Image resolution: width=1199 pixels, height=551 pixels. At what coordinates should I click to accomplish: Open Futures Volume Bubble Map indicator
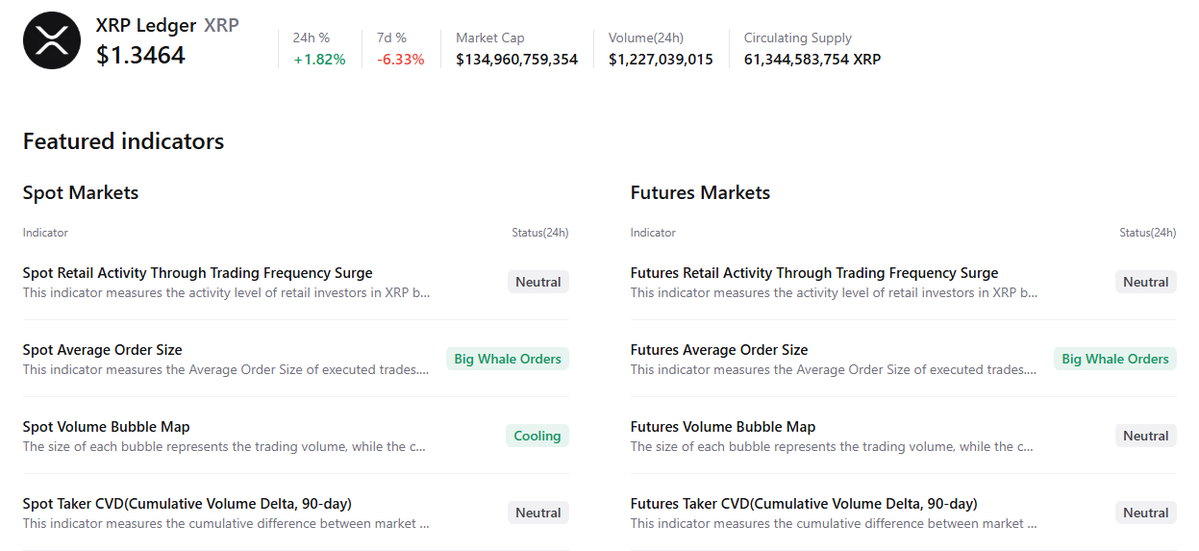[723, 427]
